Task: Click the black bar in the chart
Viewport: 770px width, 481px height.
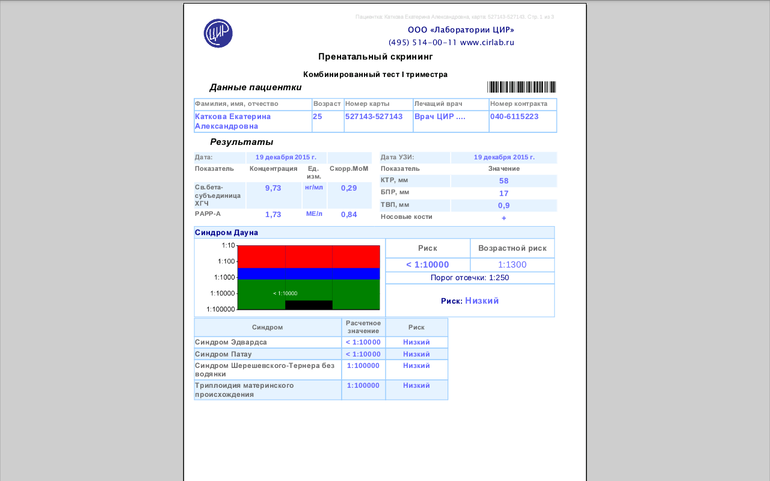Action: pyautogui.click(x=308, y=305)
